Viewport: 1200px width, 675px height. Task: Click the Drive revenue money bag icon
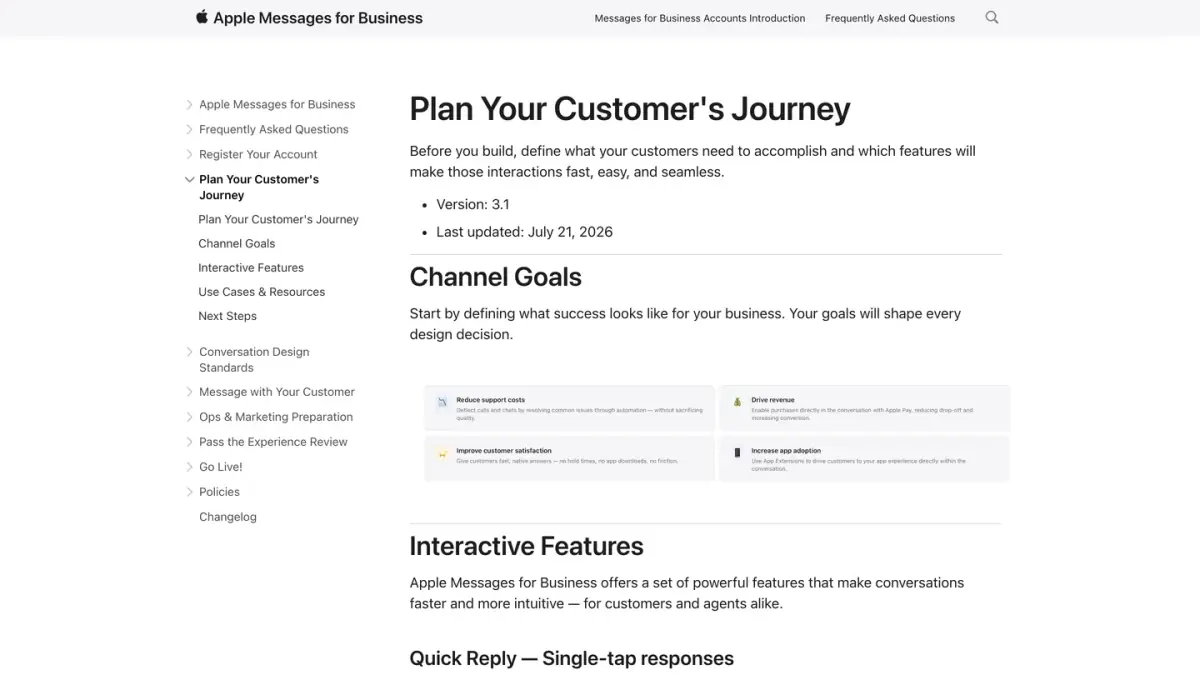coord(738,403)
